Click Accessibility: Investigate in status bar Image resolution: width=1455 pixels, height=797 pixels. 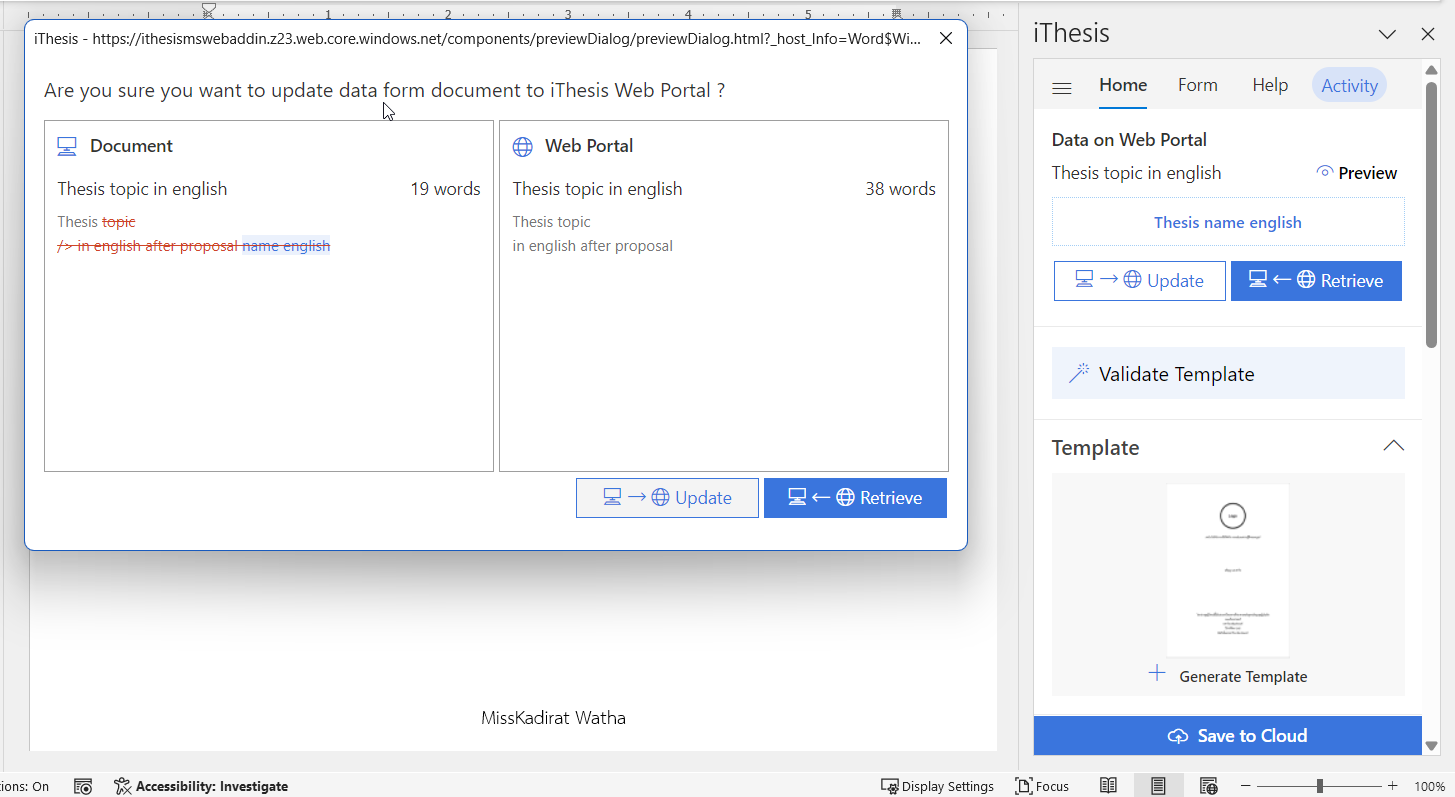pyautogui.click(x=201, y=787)
